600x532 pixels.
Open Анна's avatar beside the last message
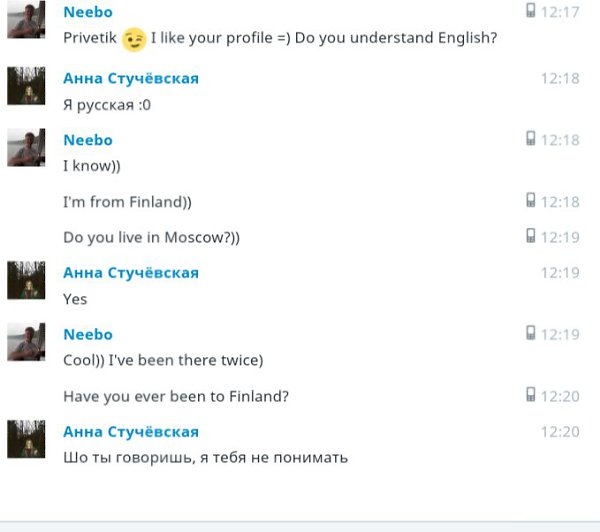pyautogui.click(x=25, y=439)
